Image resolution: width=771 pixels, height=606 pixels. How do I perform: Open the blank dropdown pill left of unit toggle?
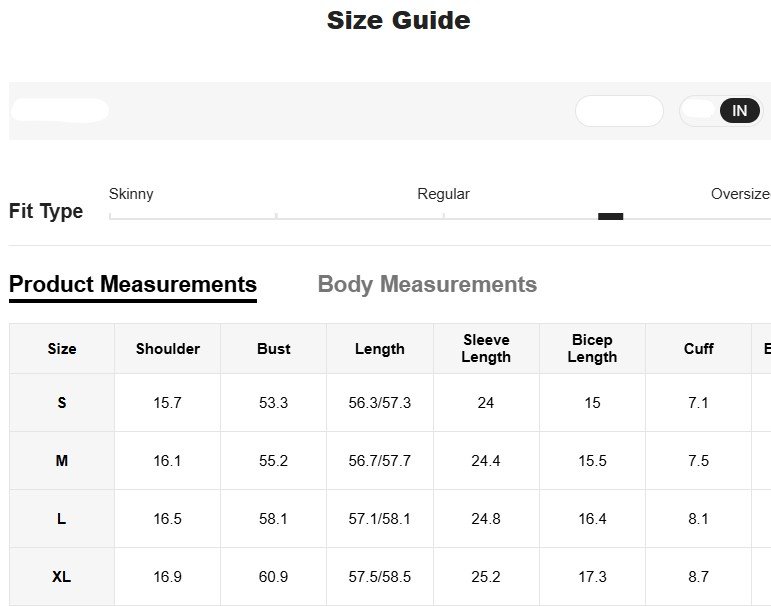[x=619, y=111]
